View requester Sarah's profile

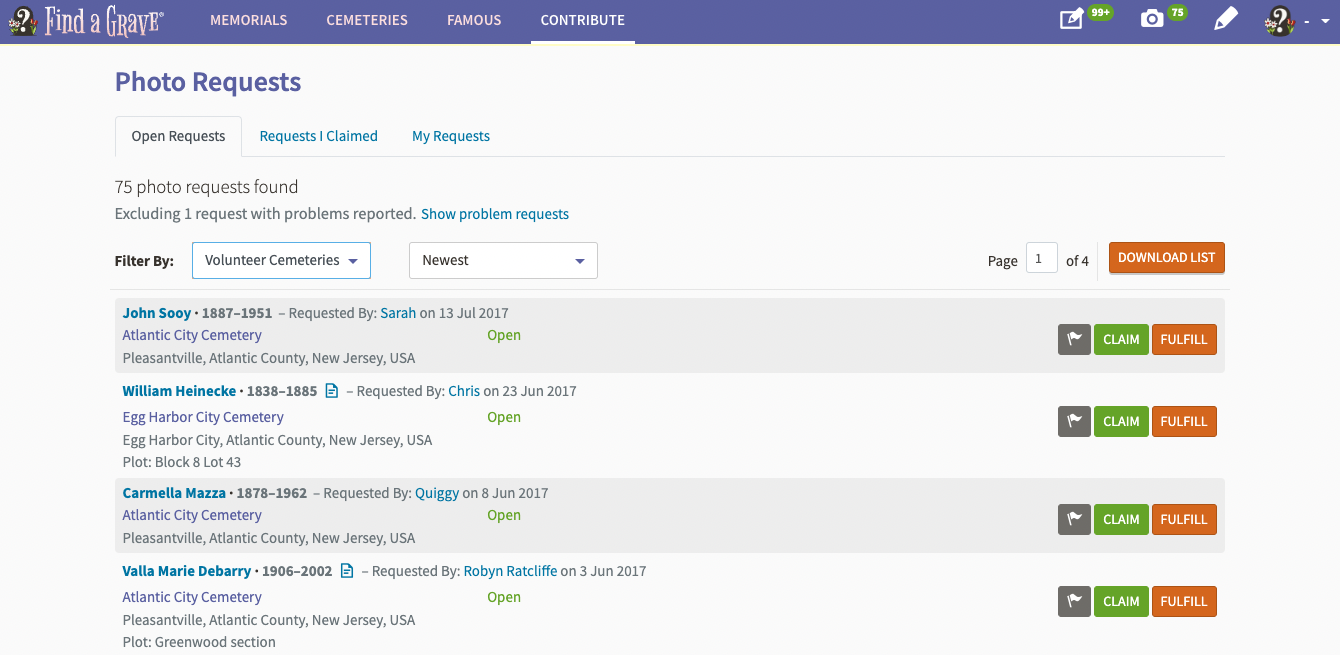[398, 313]
